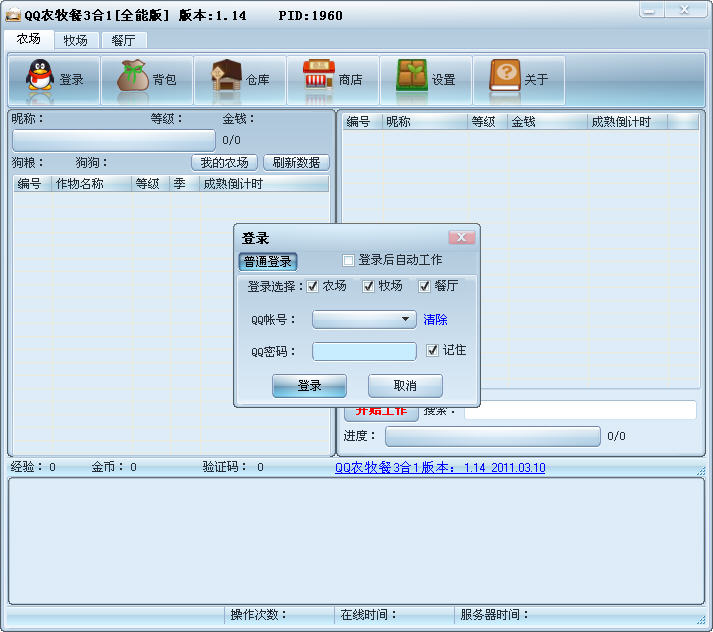Click the QQ penguin login icon

click(x=40, y=75)
